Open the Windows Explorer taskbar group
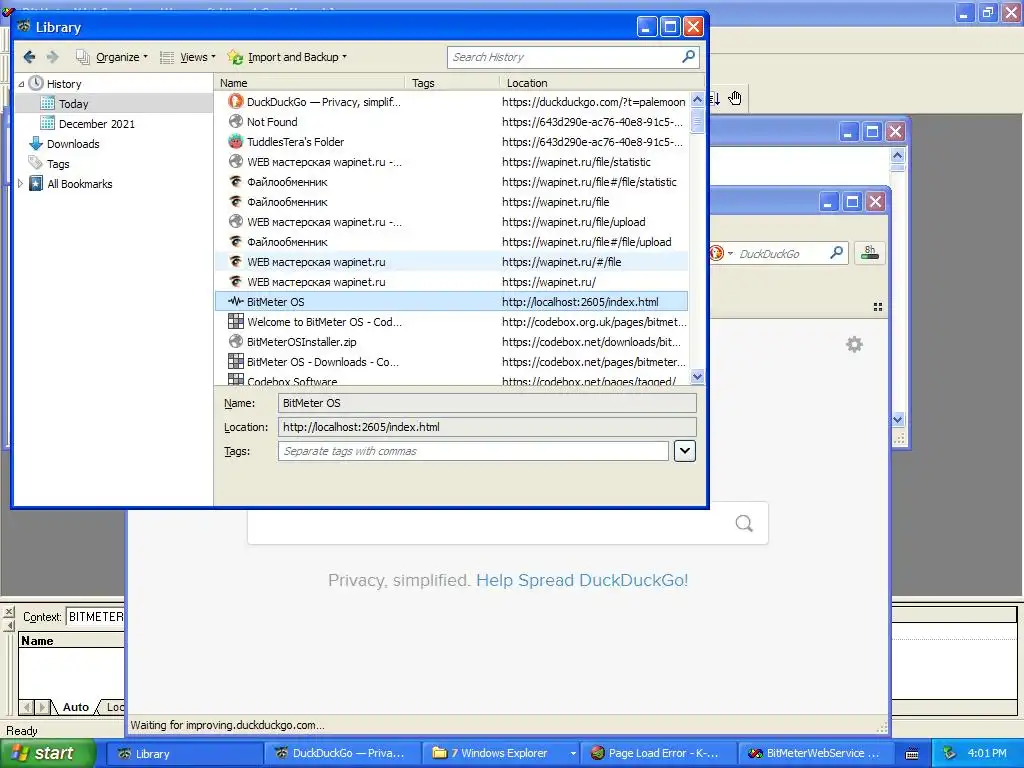Viewport: 1024px width, 768px height. point(502,754)
